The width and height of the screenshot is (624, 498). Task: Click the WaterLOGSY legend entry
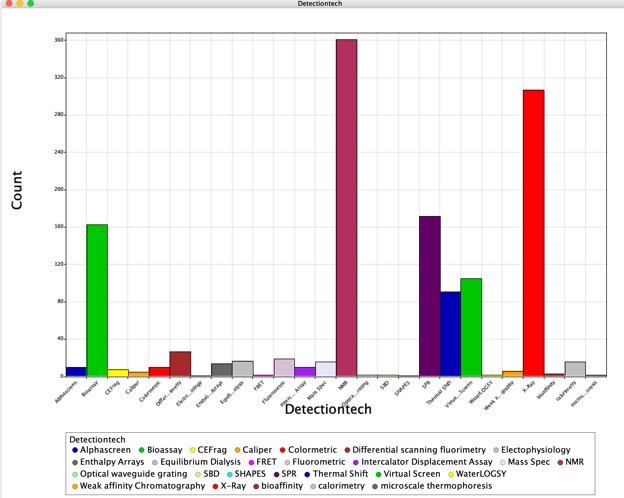pos(477,474)
